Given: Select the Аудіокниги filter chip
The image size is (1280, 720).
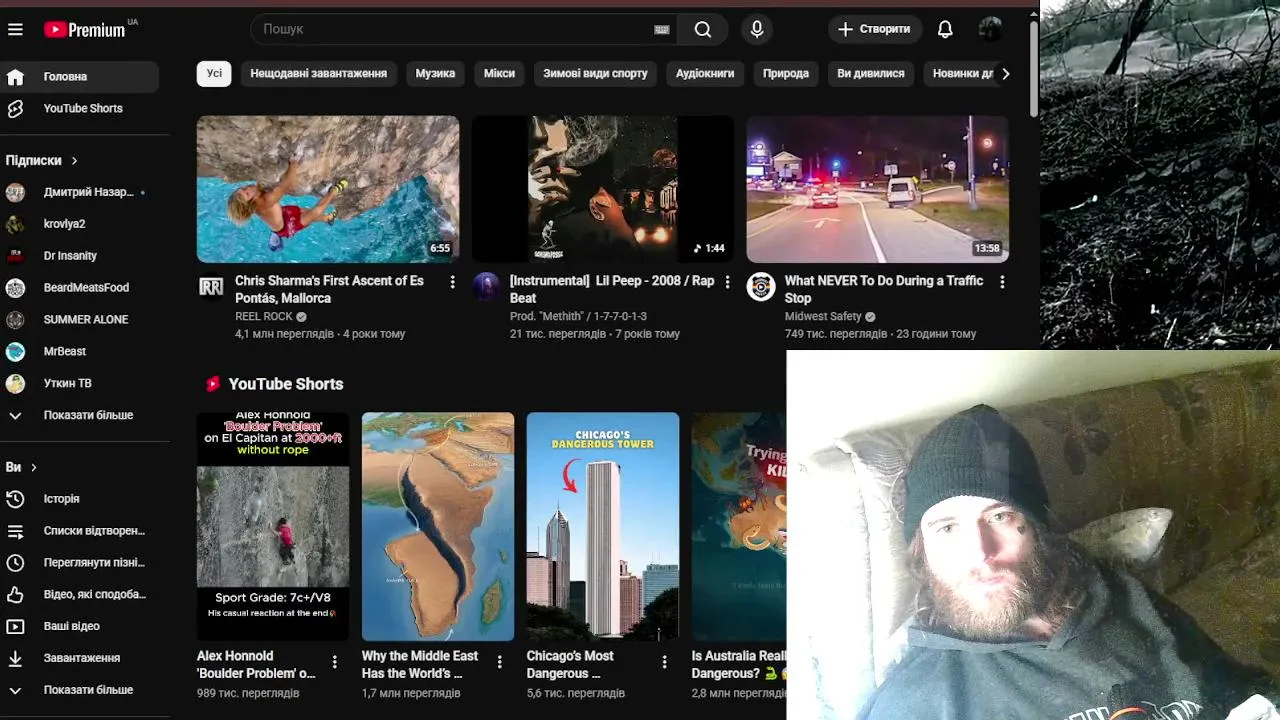Looking at the screenshot, I should pyautogui.click(x=705, y=73).
